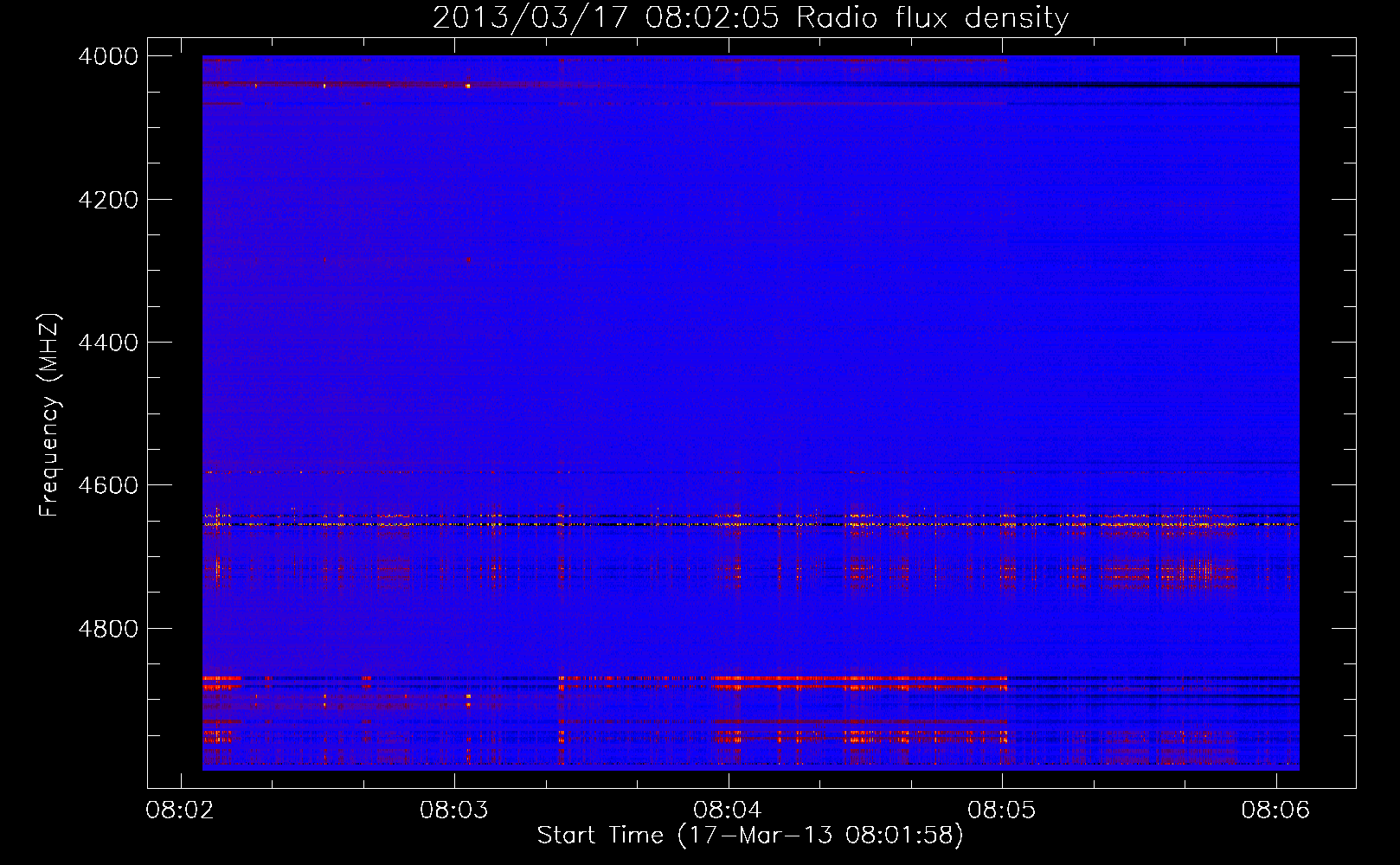The height and width of the screenshot is (865, 1400).
Task: Click the 08:02 time tick label
Action: [x=180, y=811]
